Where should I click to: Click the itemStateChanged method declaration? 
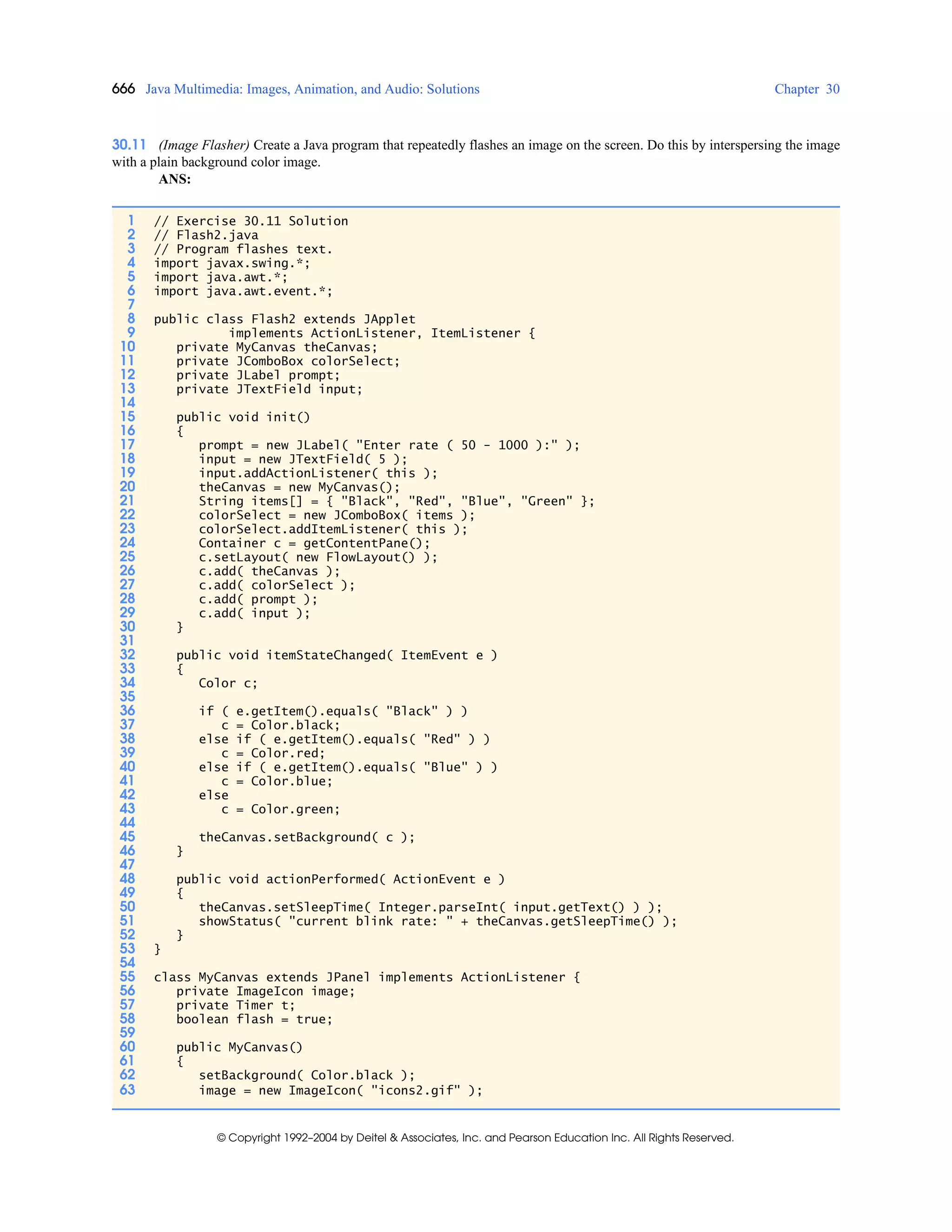[x=337, y=656]
